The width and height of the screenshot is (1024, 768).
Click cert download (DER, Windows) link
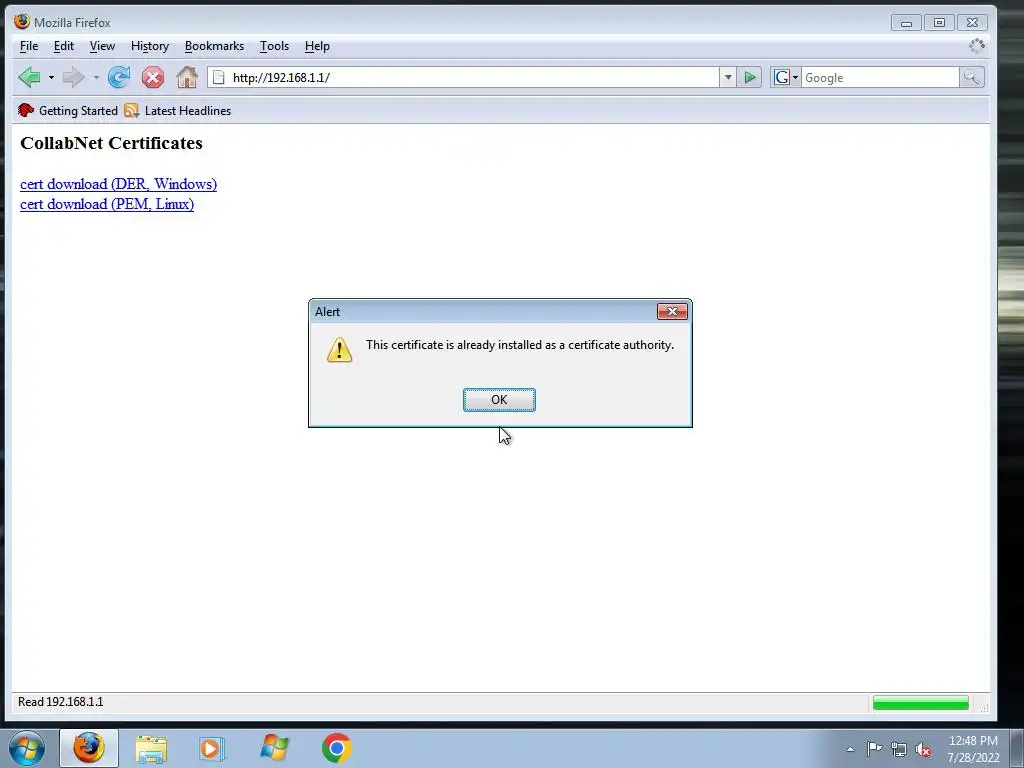118,184
